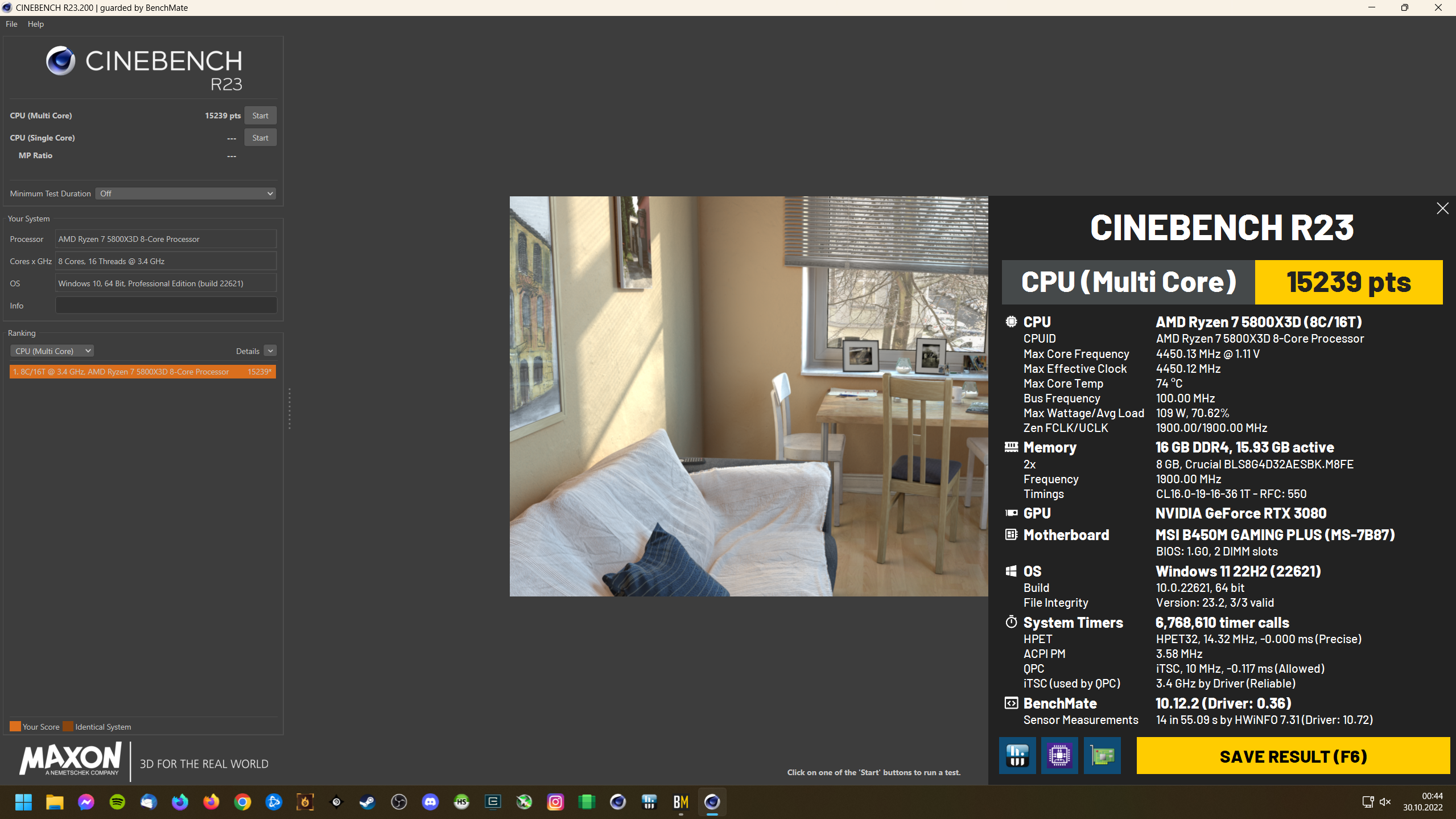
Task: Open the CPU-Z icon in BenchMate panel
Action: point(1059,755)
